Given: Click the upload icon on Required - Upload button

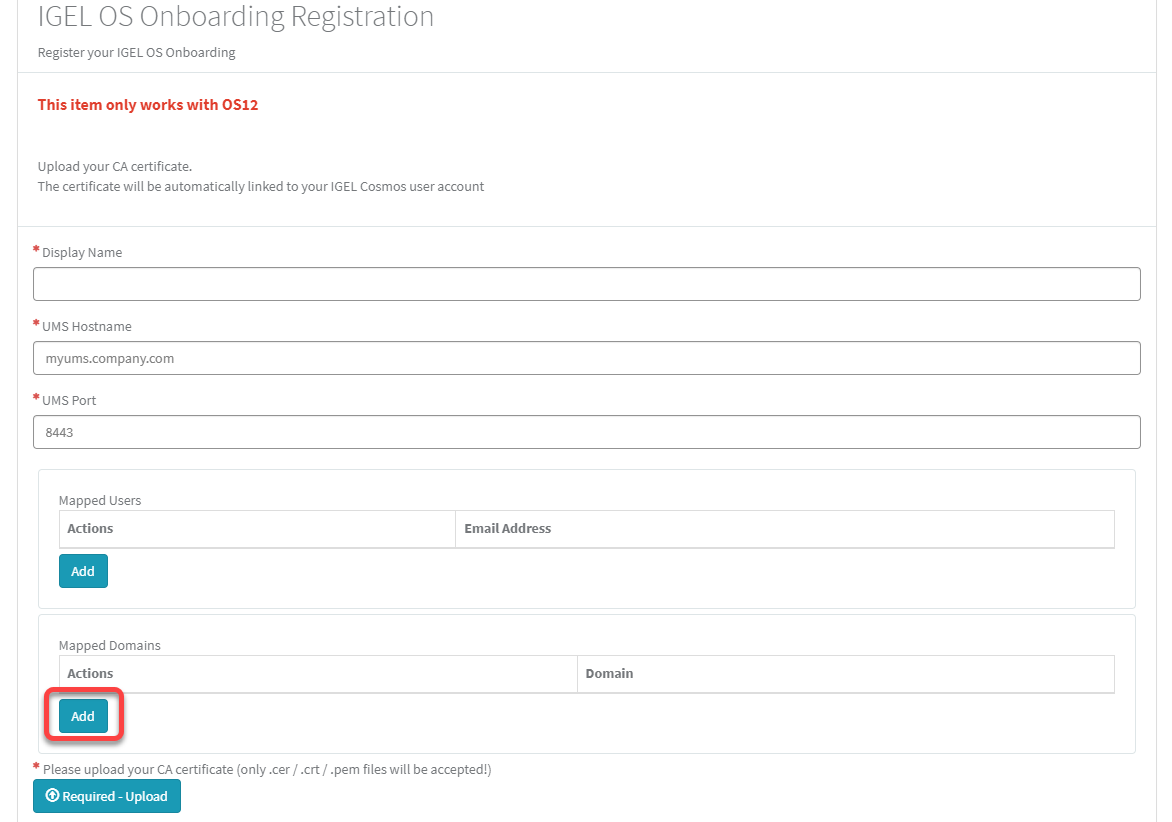Looking at the screenshot, I should coord(52,796).
